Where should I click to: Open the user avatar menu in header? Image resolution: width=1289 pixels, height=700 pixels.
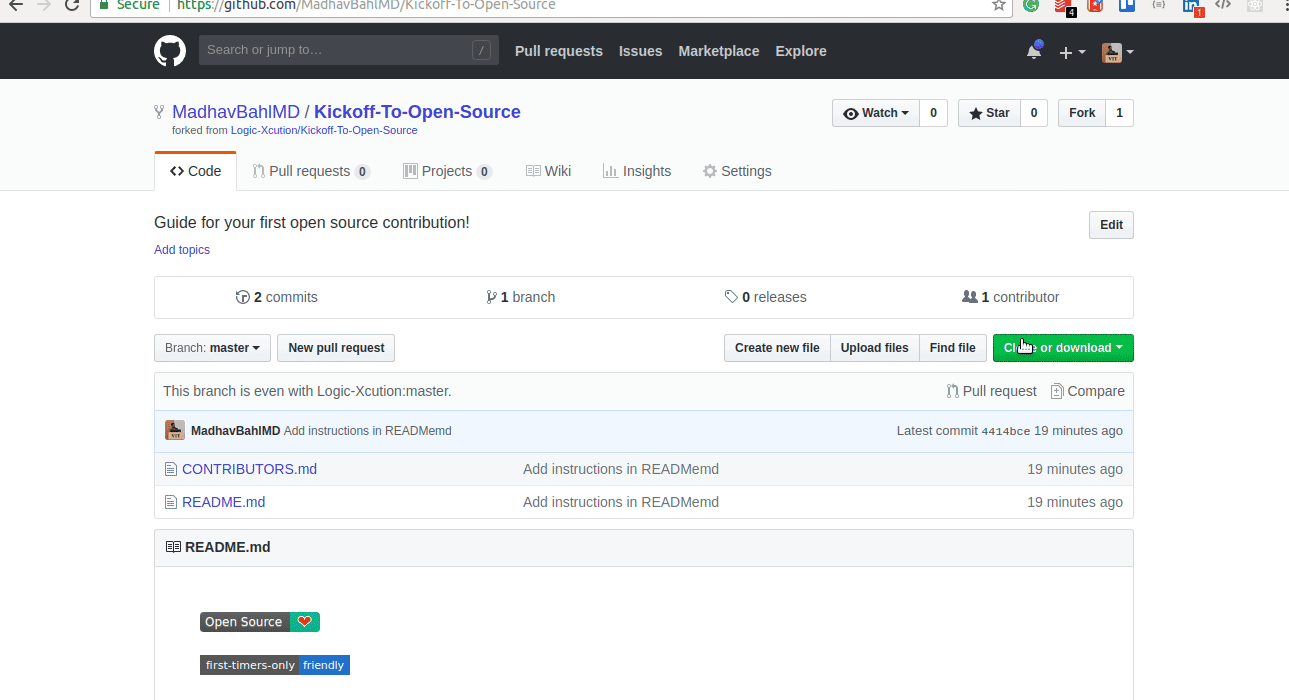point(1117,52)
